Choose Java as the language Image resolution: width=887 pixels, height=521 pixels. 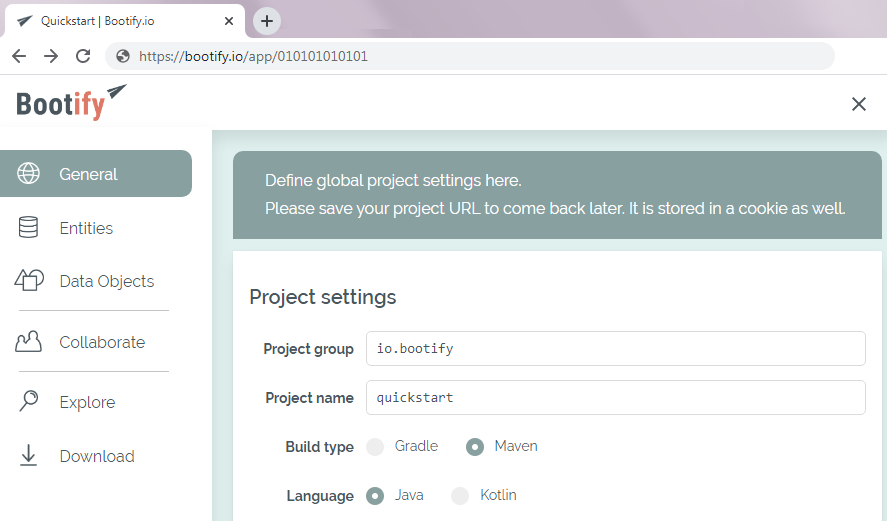(x=375, y=496)
